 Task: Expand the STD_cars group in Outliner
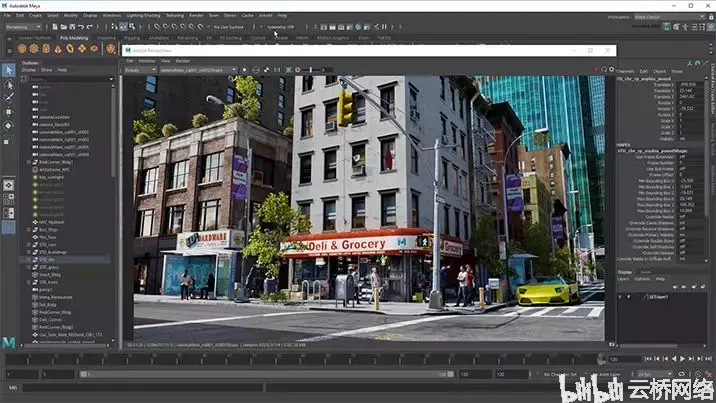29,245
